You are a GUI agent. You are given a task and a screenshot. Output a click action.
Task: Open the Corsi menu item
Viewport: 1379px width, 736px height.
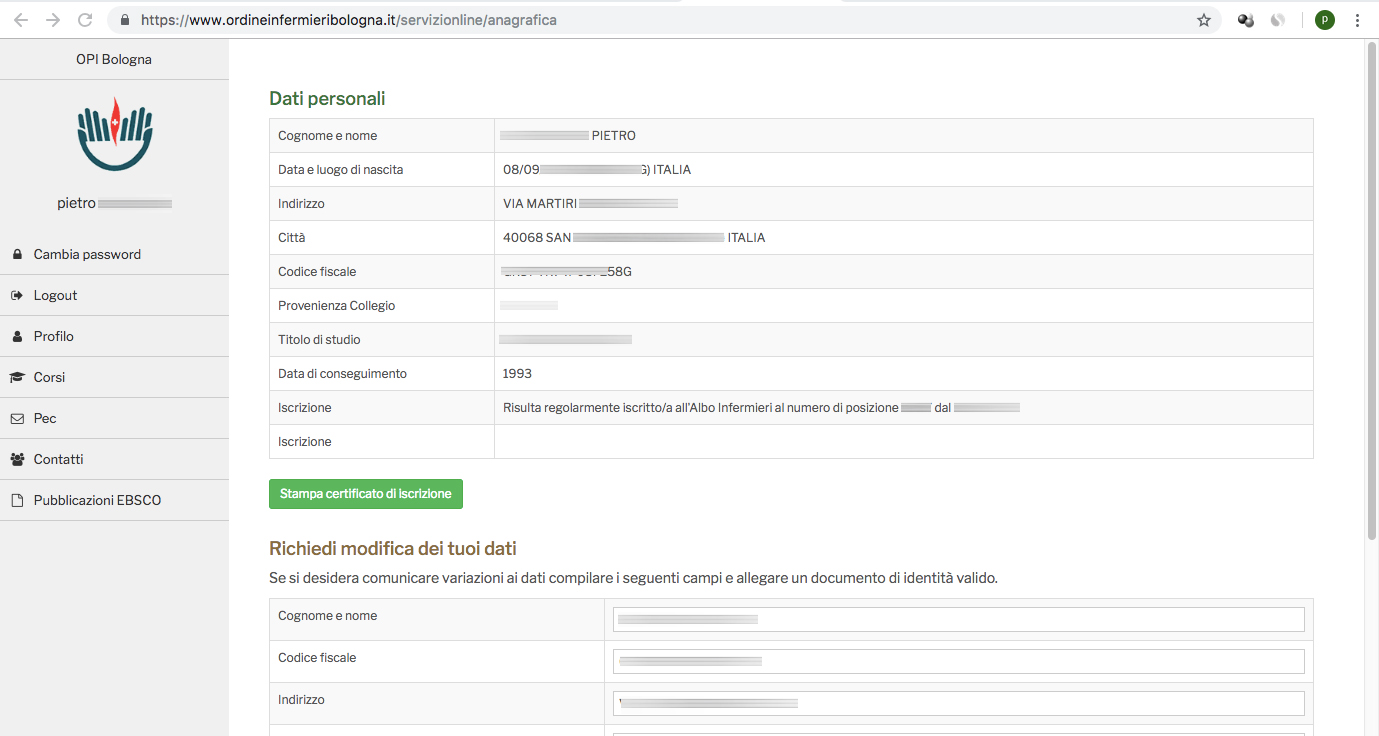[49, 378]
